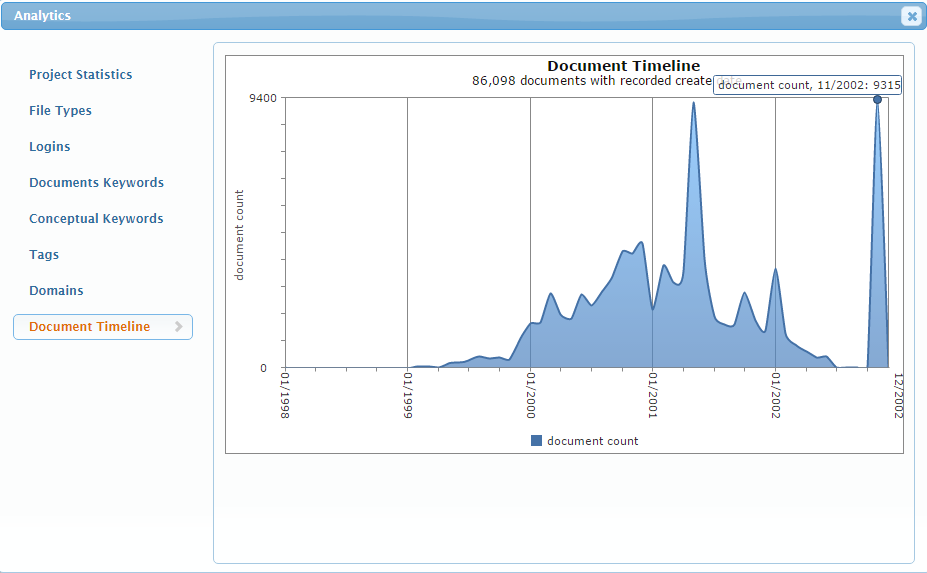Image resolution: width=927 pixels, height=573 pixels.
Task: Toggle the document count legend label
Action: coord(592,441)
